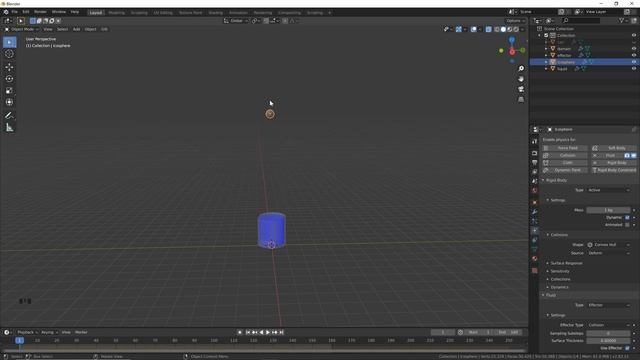Viewport: 640px width, 360px height.
Task: Select the Select Box tool
Action: (x=9, y=42)
